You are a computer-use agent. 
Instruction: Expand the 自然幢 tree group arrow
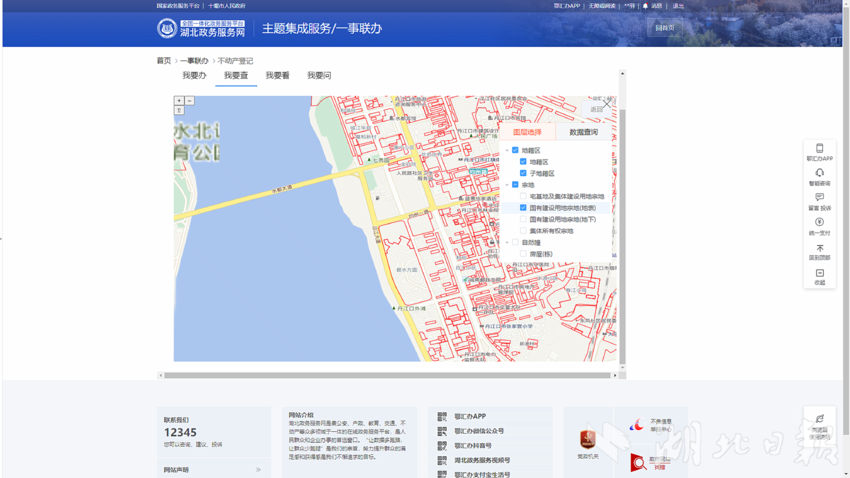(x=507, y=242)
